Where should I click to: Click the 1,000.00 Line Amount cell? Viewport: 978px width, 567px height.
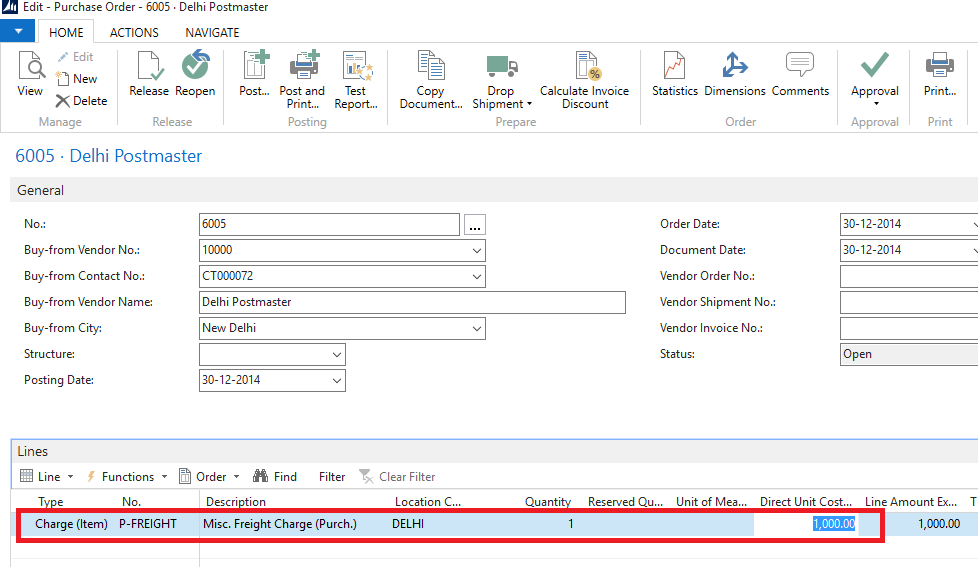pyautogui.click(x=939, y=524)
